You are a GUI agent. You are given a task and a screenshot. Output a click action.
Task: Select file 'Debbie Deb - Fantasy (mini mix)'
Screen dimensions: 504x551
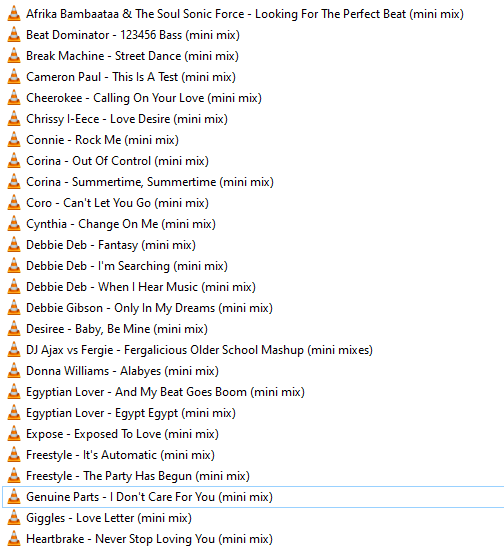[111, 245]
